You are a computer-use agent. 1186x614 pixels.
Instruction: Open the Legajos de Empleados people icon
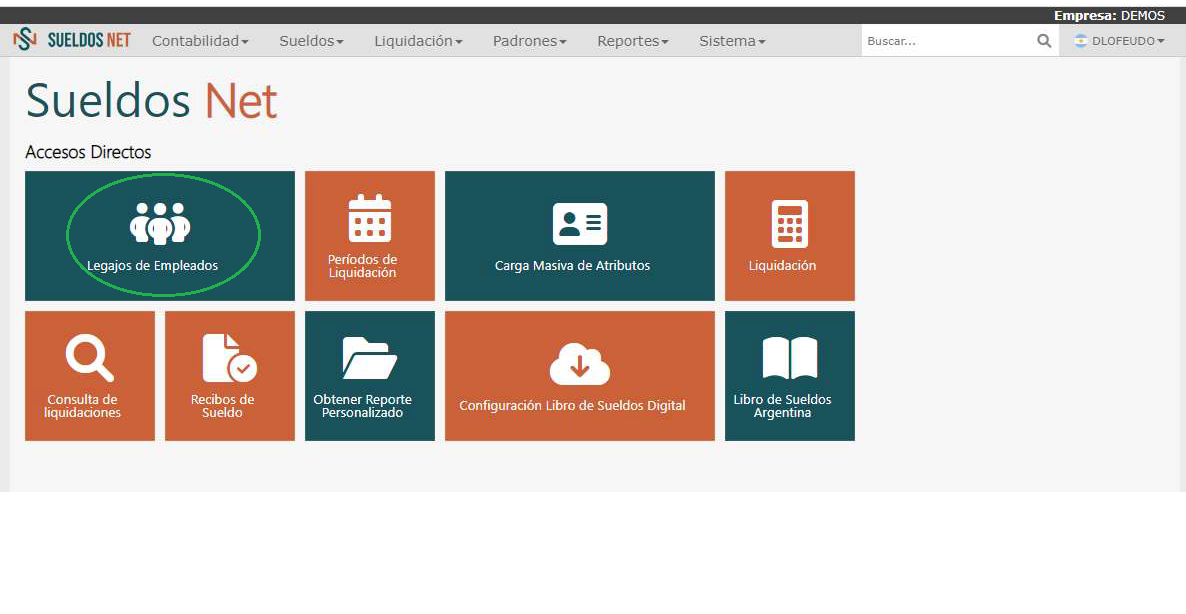(160, 223)
